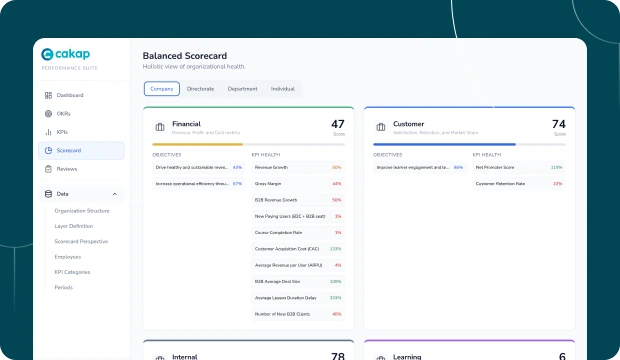
Task: Select the B2B Average Deal Size row
Action: [298, 281]
